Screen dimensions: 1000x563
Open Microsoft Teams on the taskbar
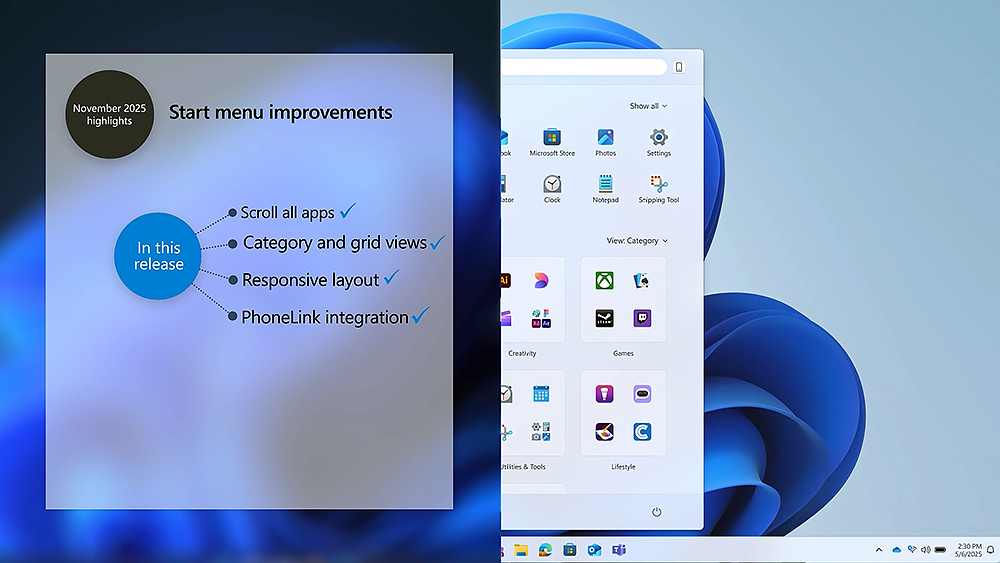pos(618,550)
